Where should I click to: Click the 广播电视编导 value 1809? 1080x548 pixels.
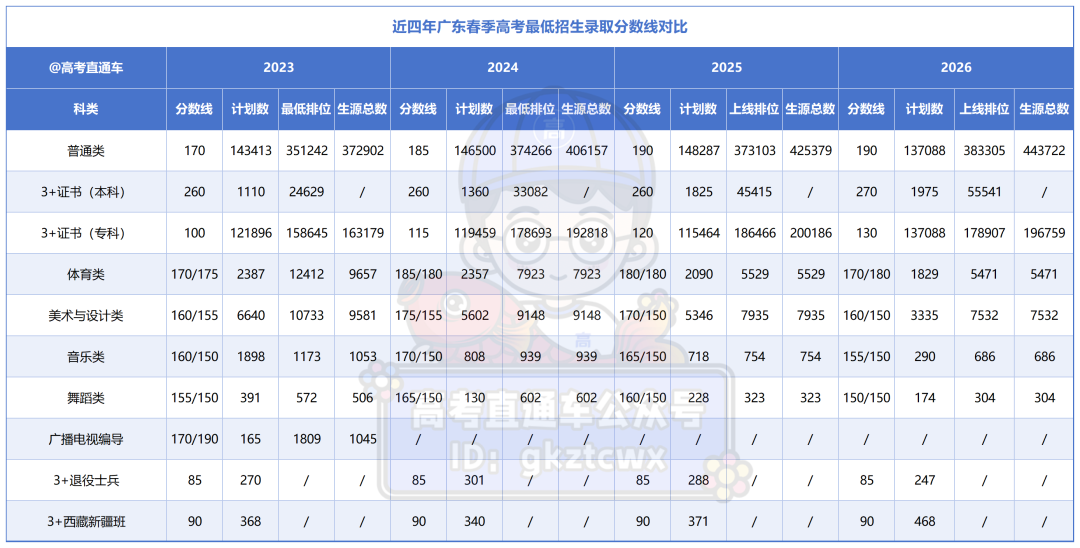(x=307, y=439)
